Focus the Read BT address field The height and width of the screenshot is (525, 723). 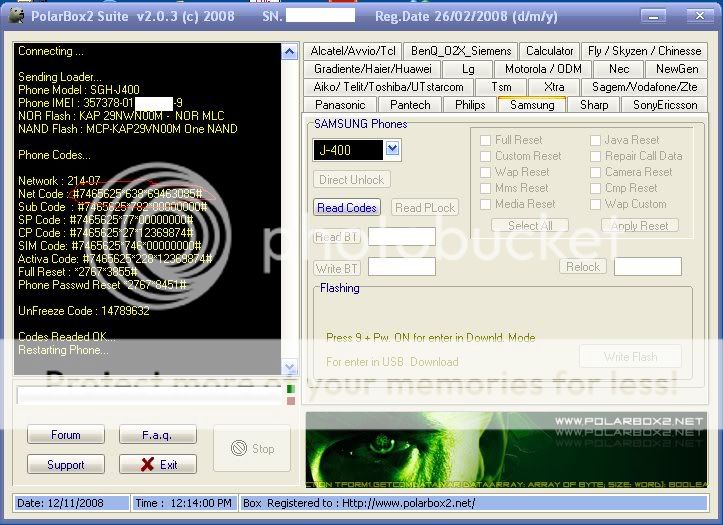402,236
